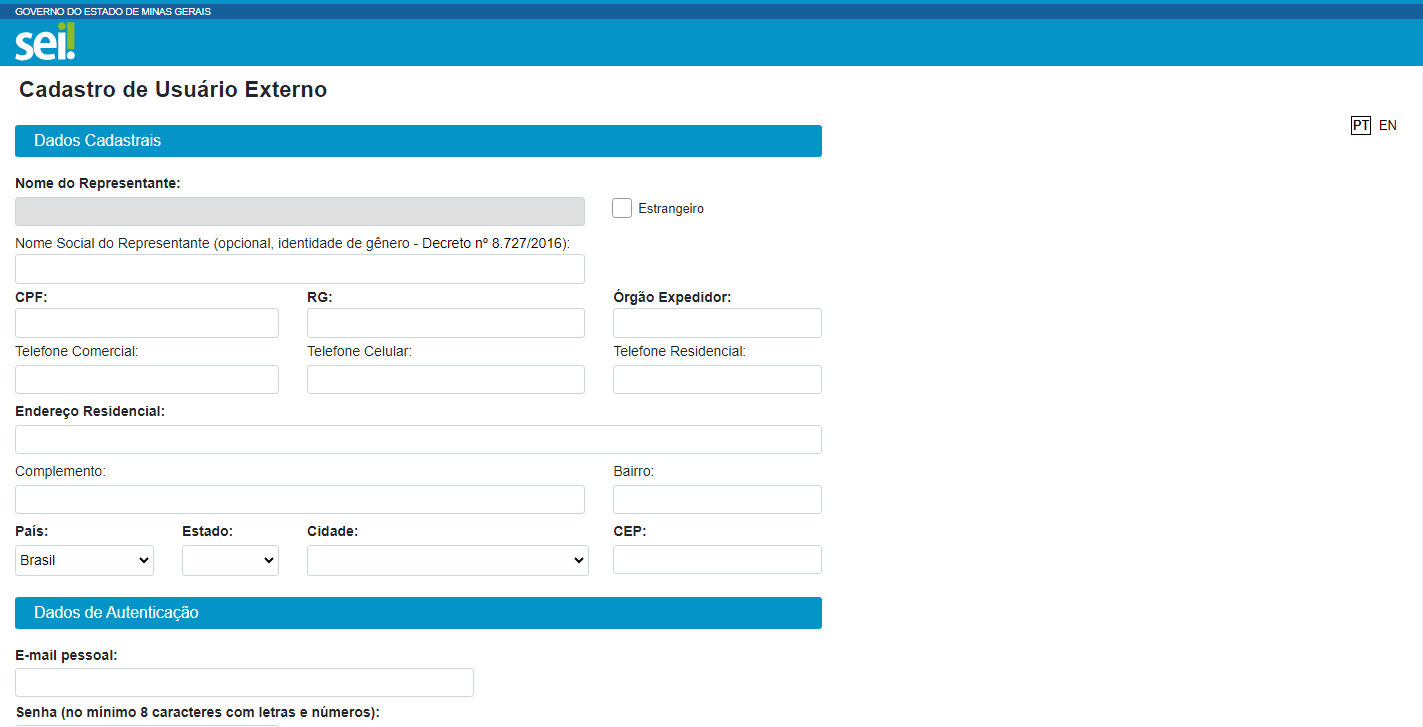
Task: Click the SEI logo in header
Action: click(44, 43)
